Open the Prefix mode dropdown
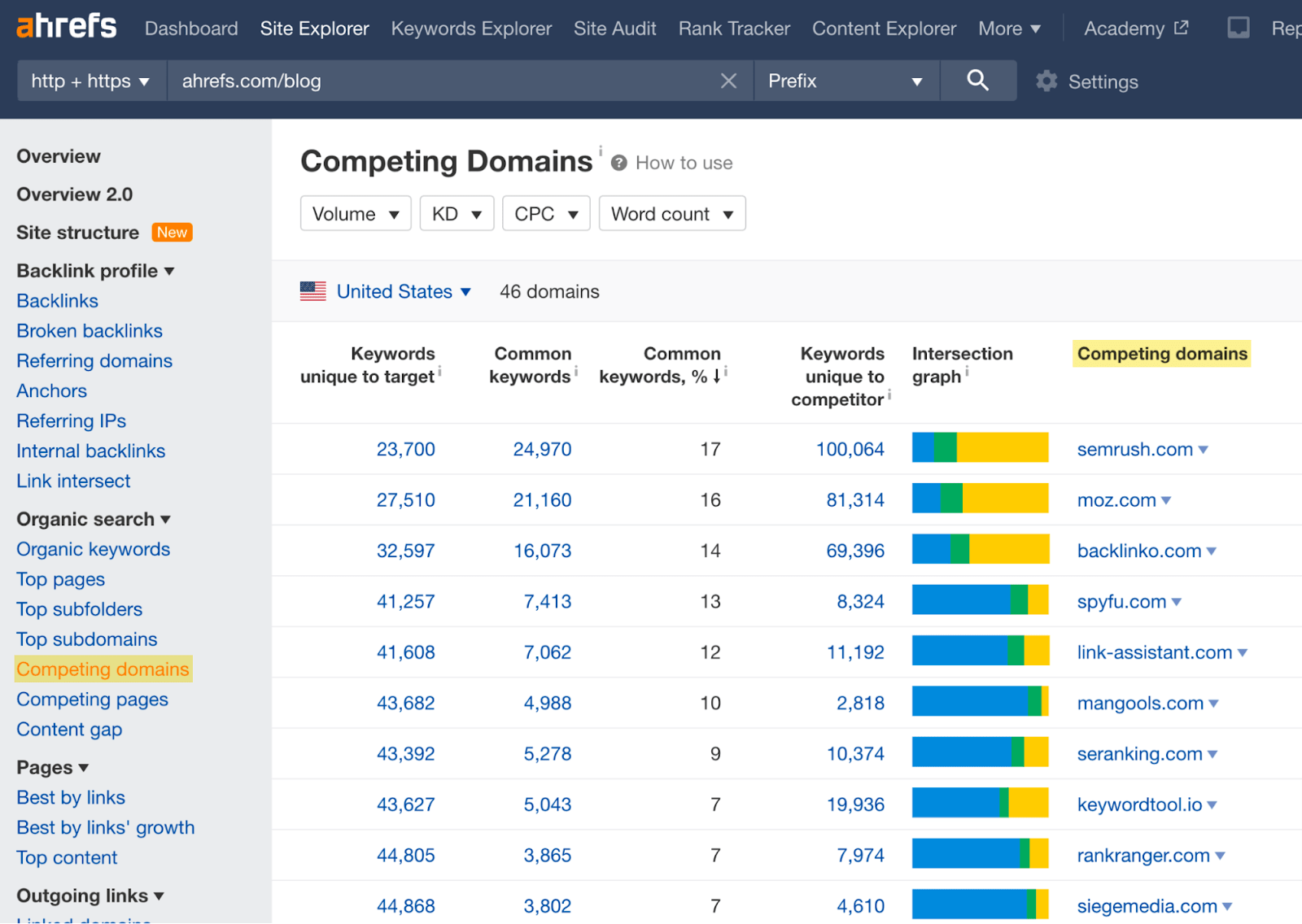 click(x=846, y=81)
